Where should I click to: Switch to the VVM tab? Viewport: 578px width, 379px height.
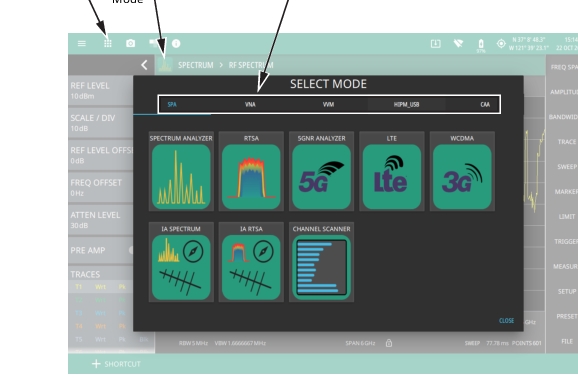point(328,104)
